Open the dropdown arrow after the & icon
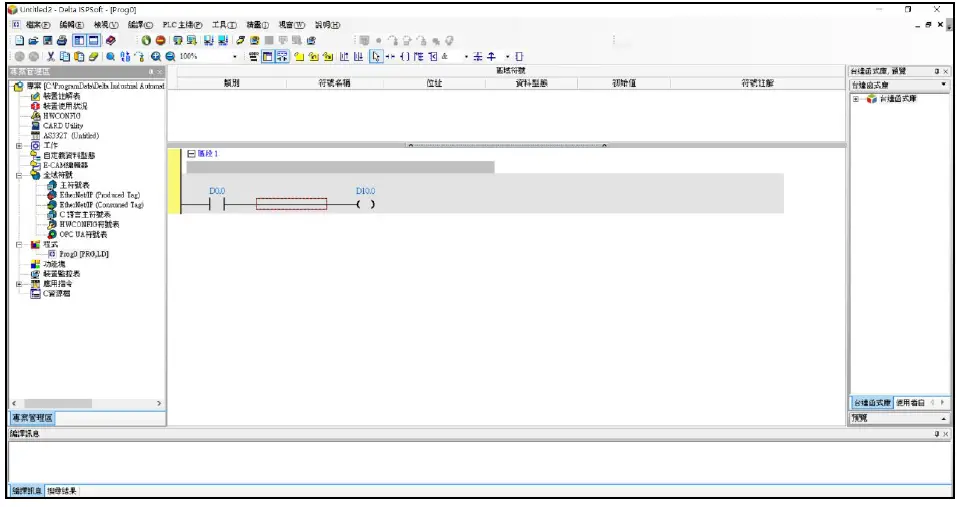Image resolution: width=957 pixels, height=507 pixels. pos(466,56)
